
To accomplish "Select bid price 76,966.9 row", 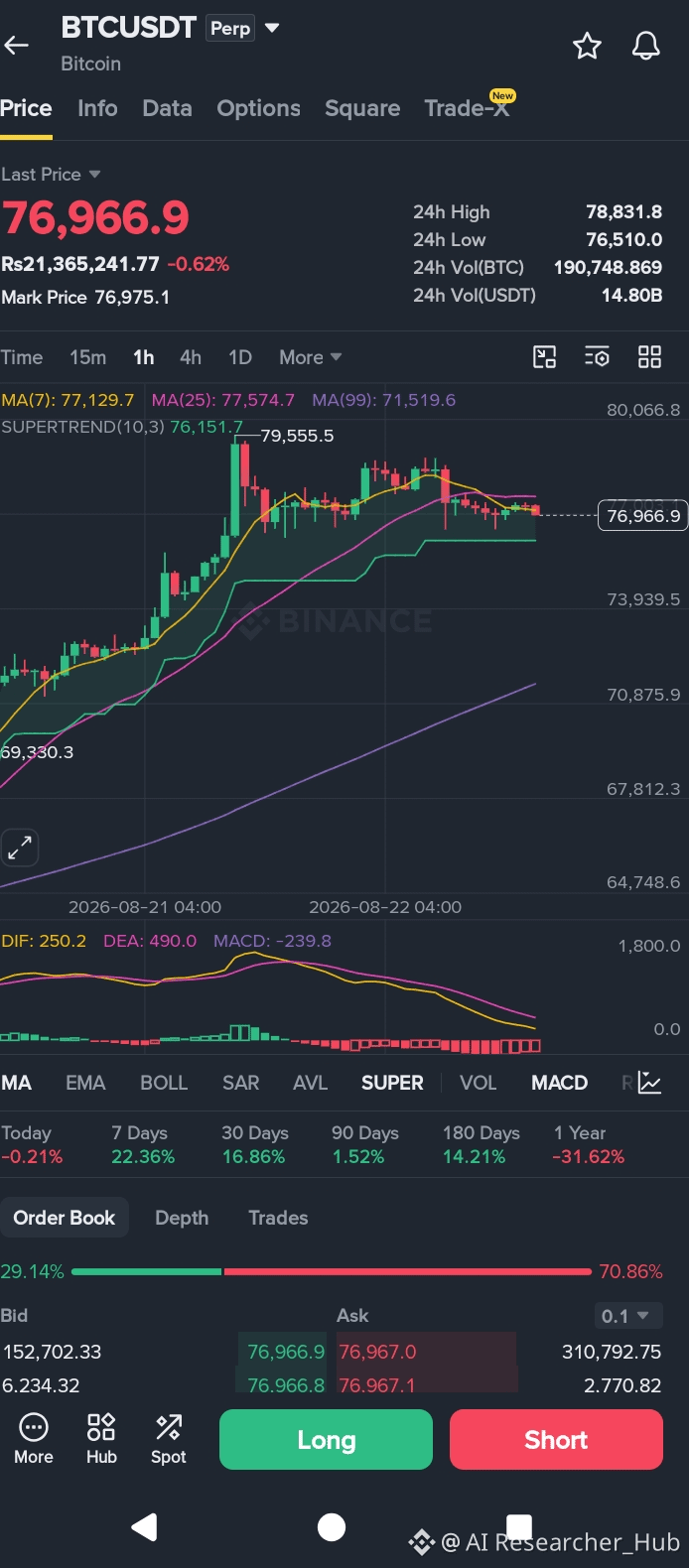I will click(164, 1352).
